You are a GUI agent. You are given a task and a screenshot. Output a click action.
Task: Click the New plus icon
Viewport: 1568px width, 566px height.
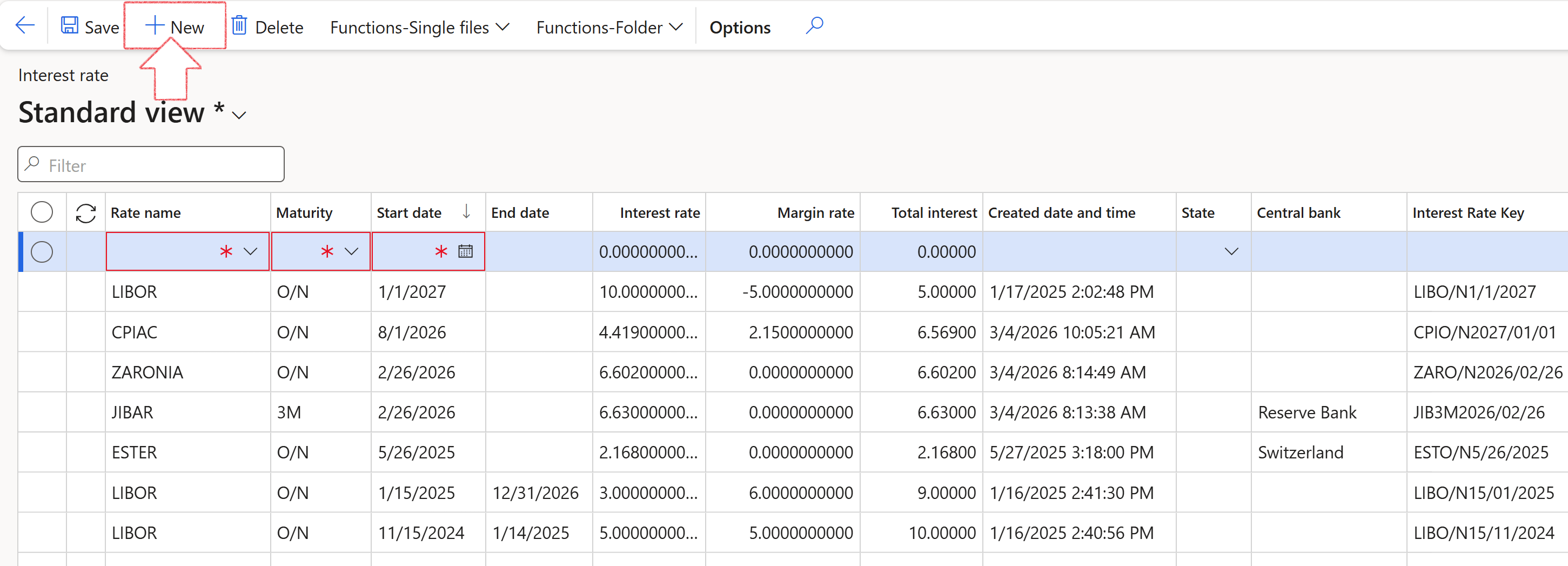pyautogui.click(x=155, y=25)
